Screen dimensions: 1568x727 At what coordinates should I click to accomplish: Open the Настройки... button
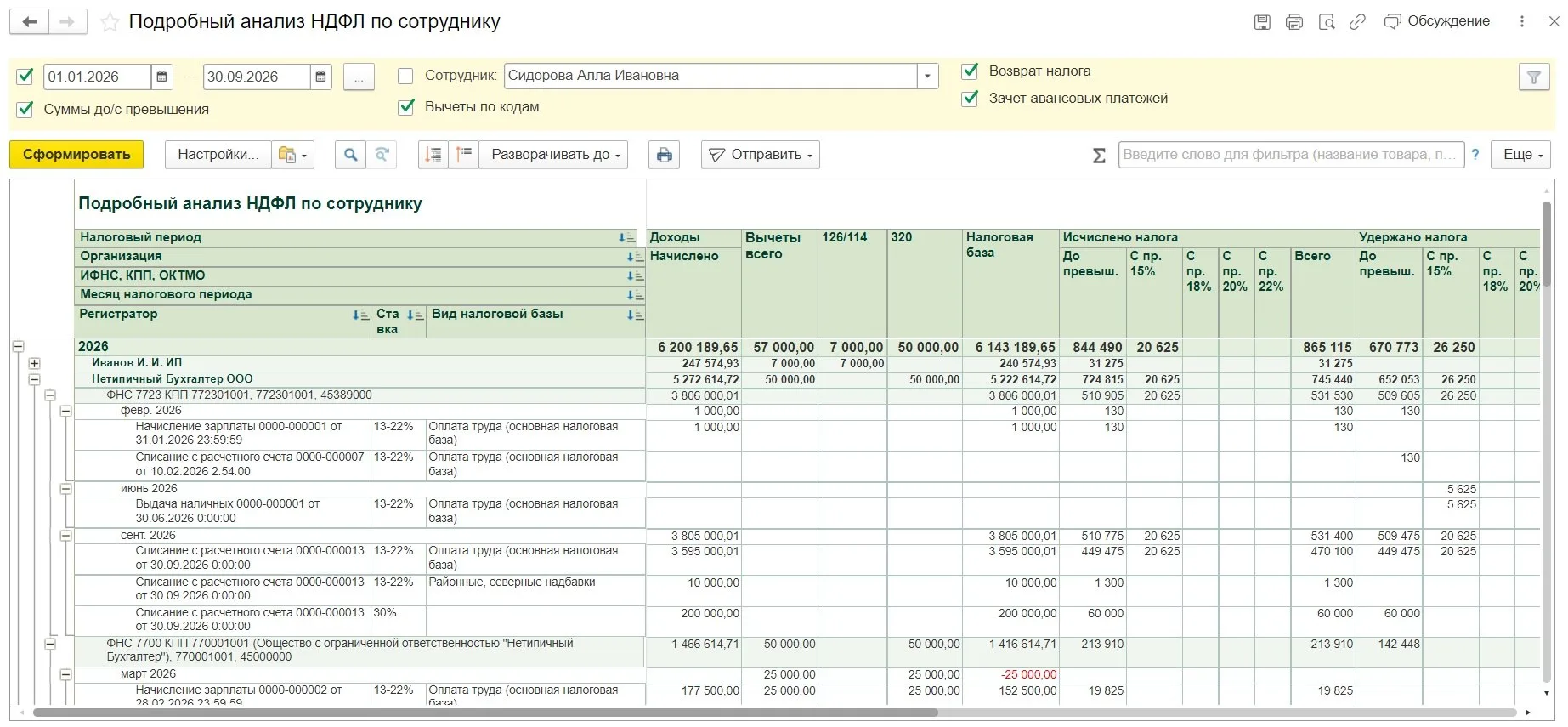(x=218, y=155)
